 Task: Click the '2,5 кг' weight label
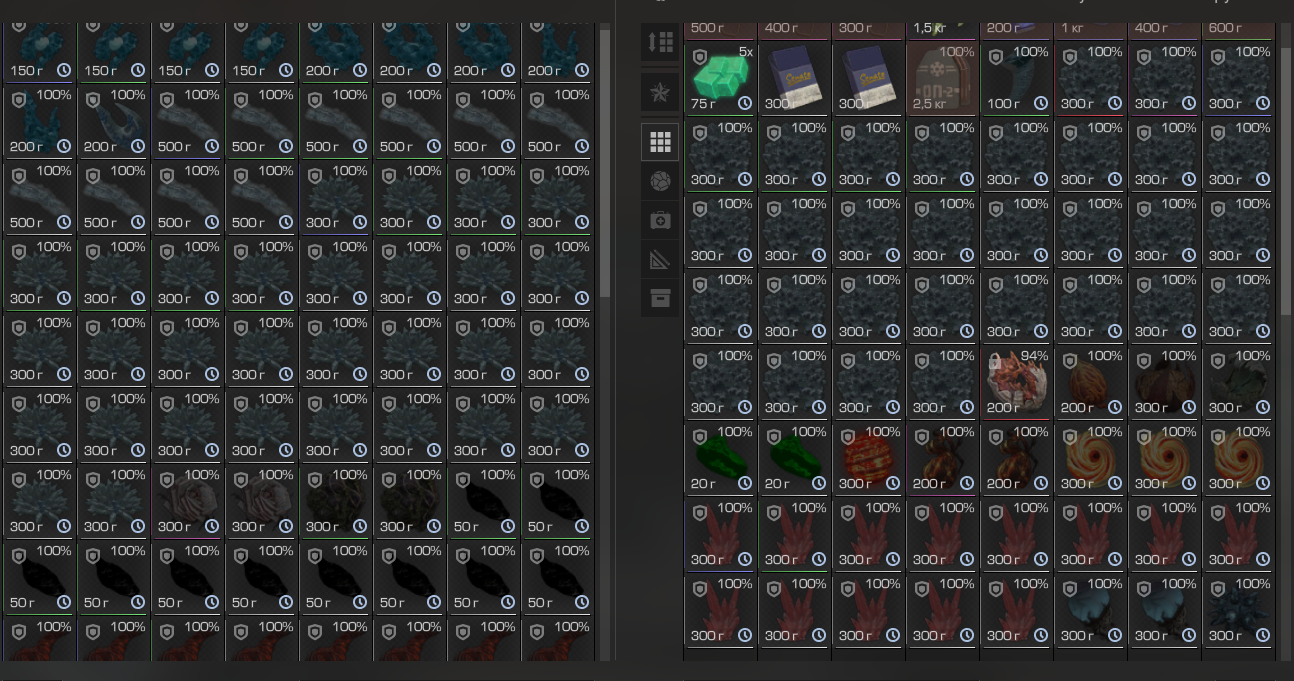pos(929,103)
